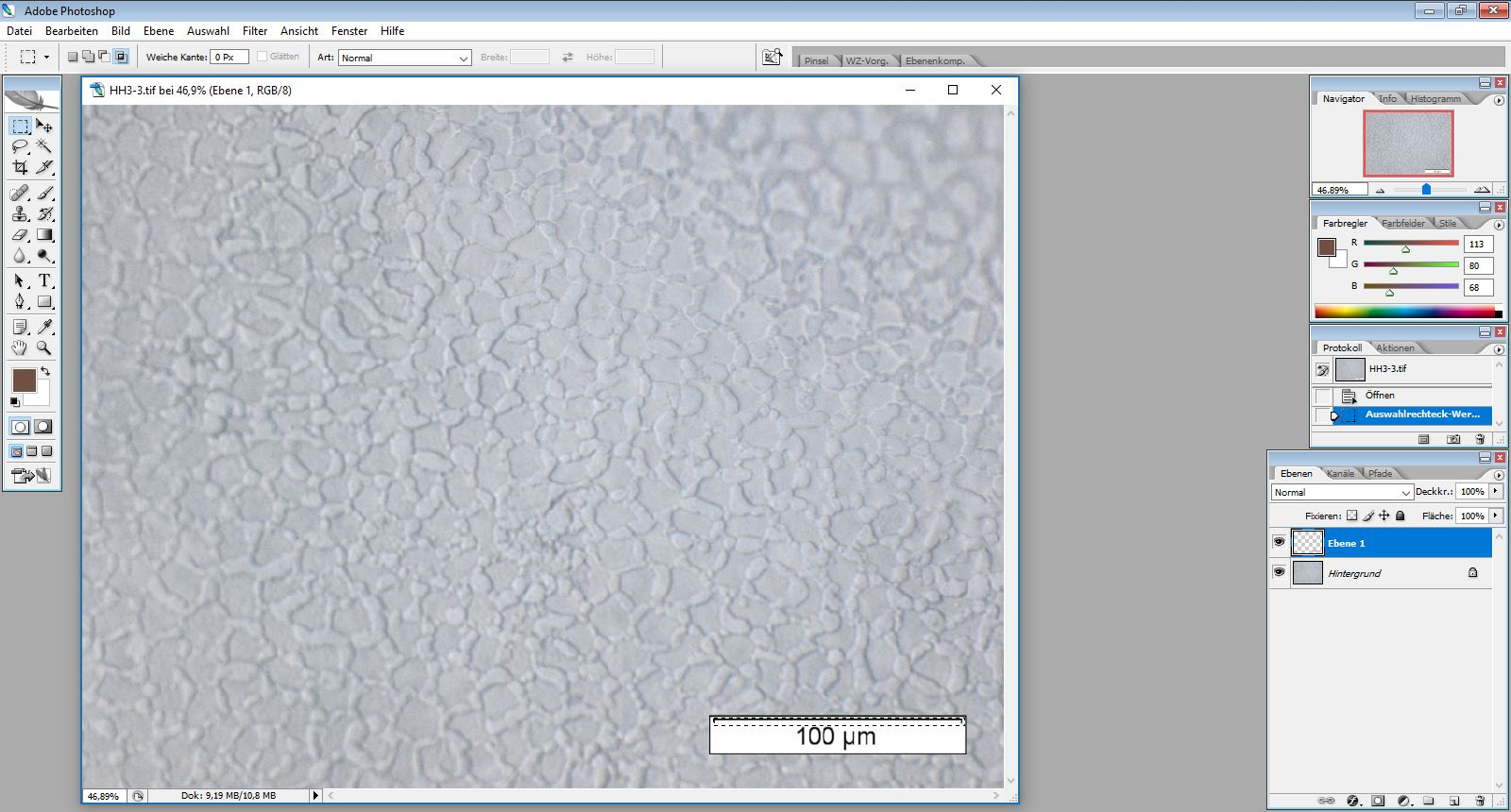Choose the Healing Brush tool

tap(20, 193)
